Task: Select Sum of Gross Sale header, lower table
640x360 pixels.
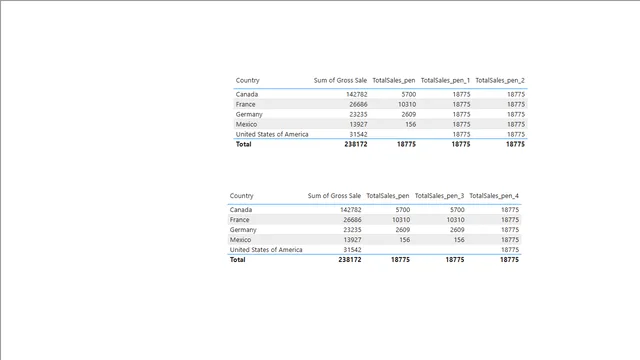Action: point(334,196)
